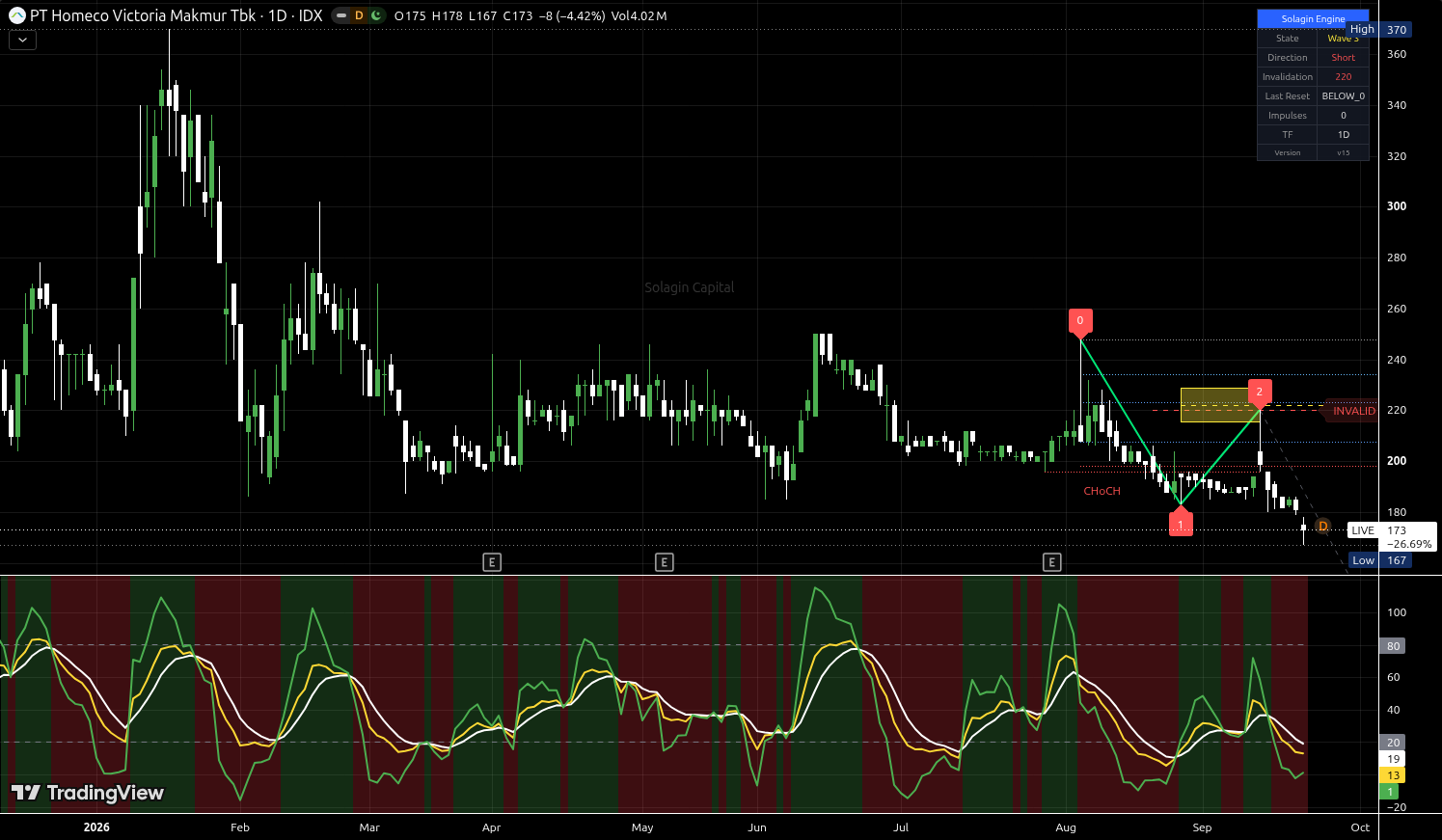Click the close value C173 in header
The width and height of the screenshot is (1442, 840).
coord(518,15)
